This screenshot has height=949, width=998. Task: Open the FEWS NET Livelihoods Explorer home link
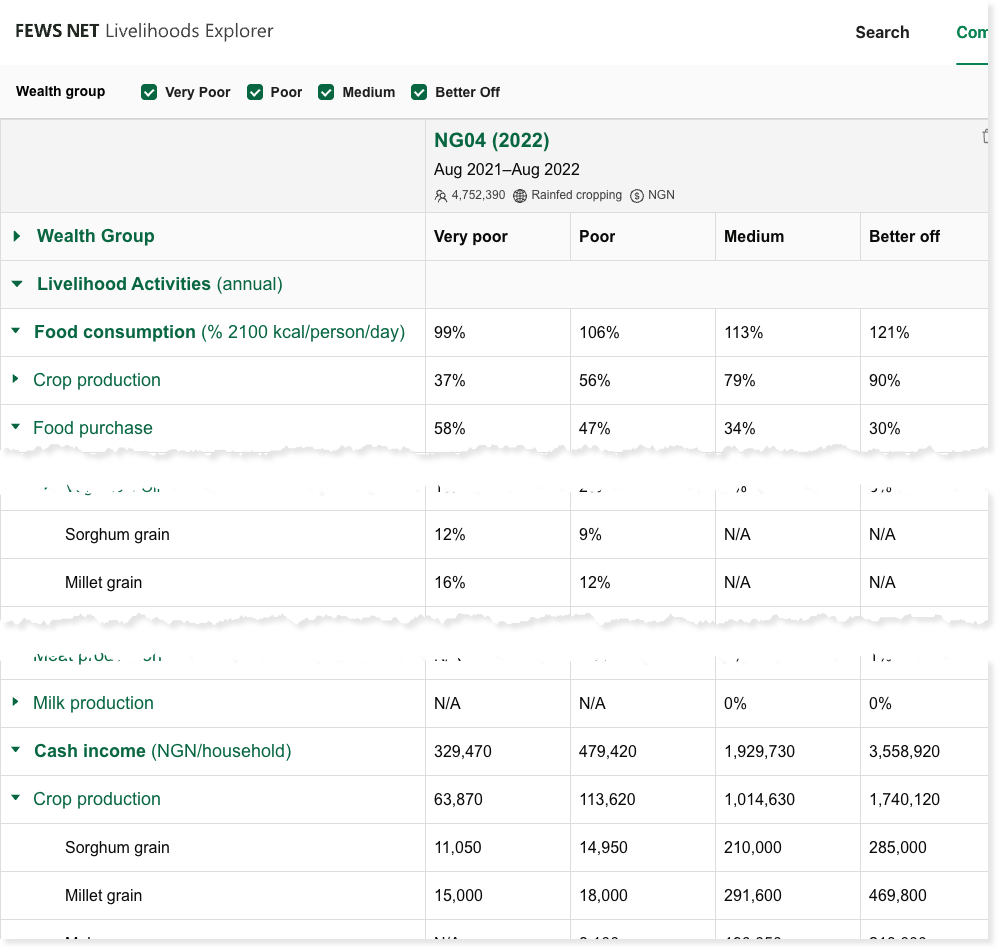[144, 31]
